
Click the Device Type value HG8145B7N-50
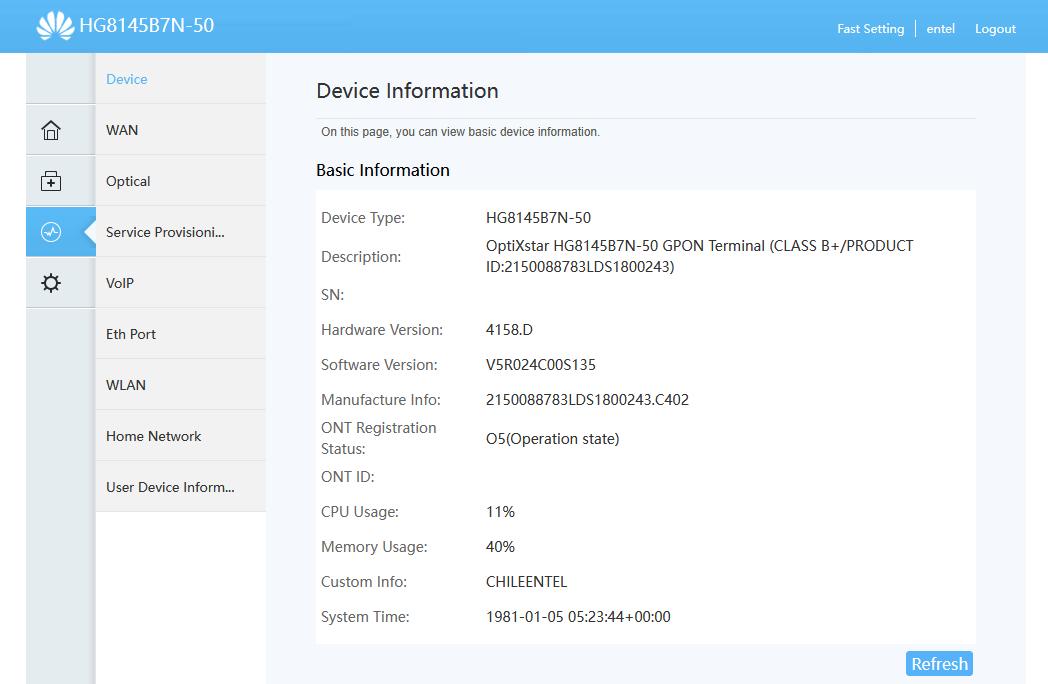pyautogui.click(x=538, y=218)
